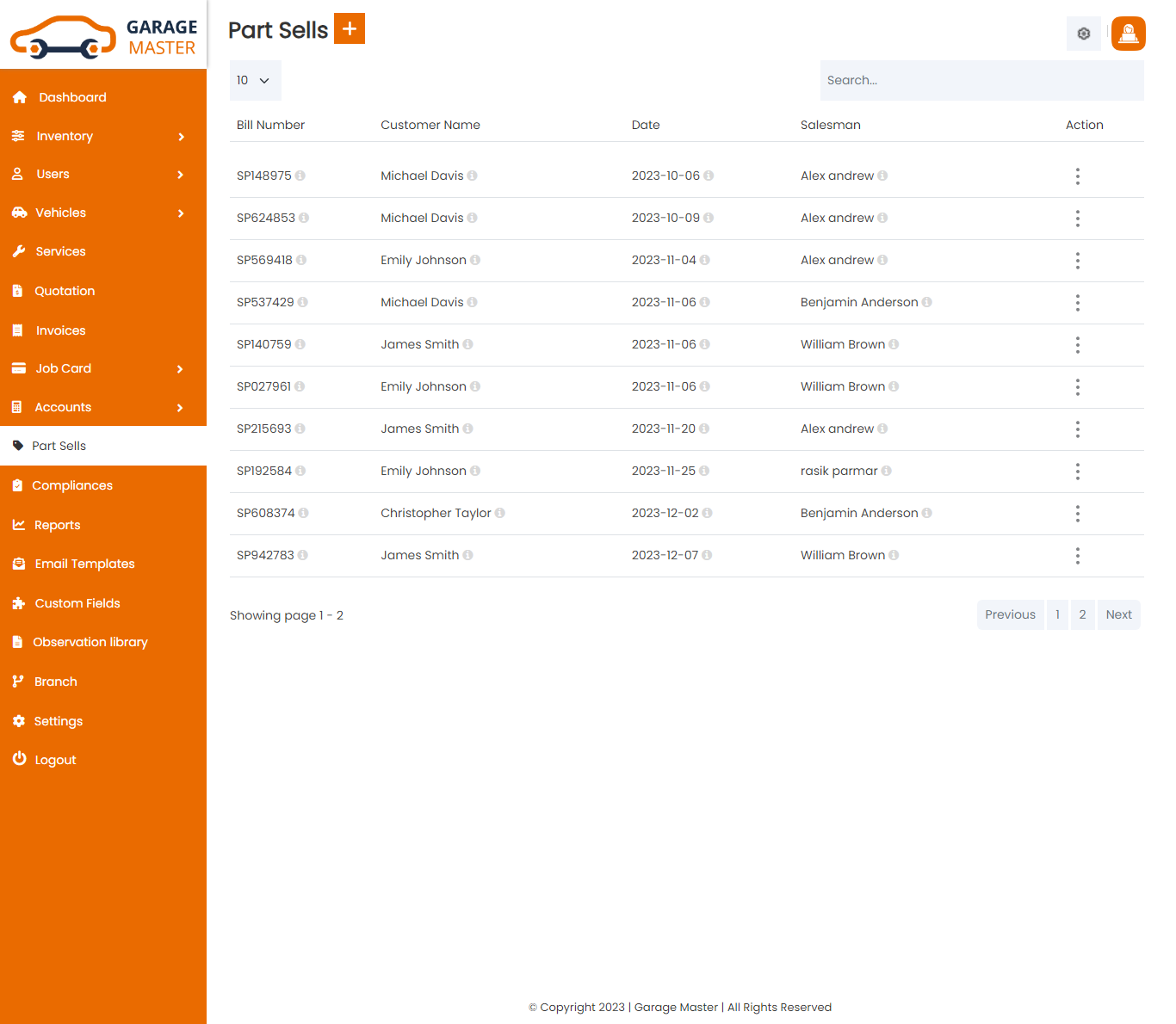Go to page 2 of results
This screenshot has width=1176, height=1024.
[x=1082, y=614]
